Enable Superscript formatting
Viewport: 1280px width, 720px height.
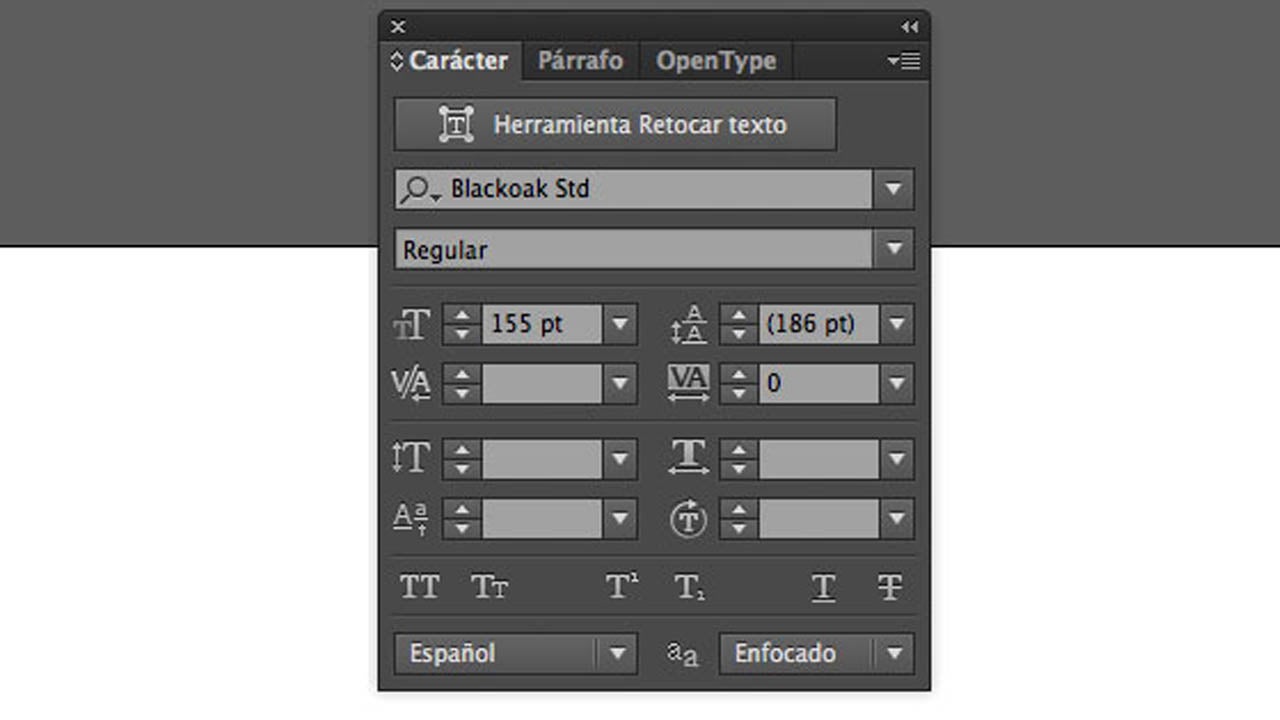pos(622,587)
